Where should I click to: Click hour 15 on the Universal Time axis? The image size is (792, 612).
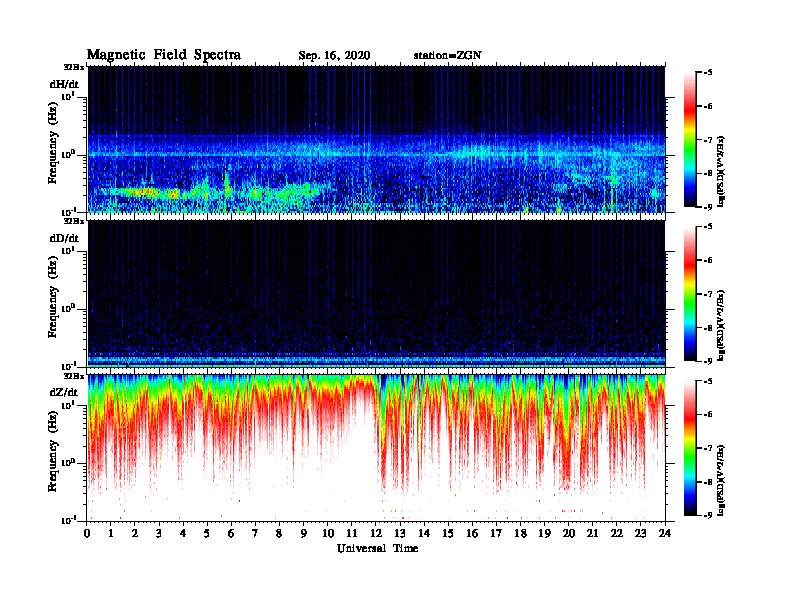click(x=448, y=533)
